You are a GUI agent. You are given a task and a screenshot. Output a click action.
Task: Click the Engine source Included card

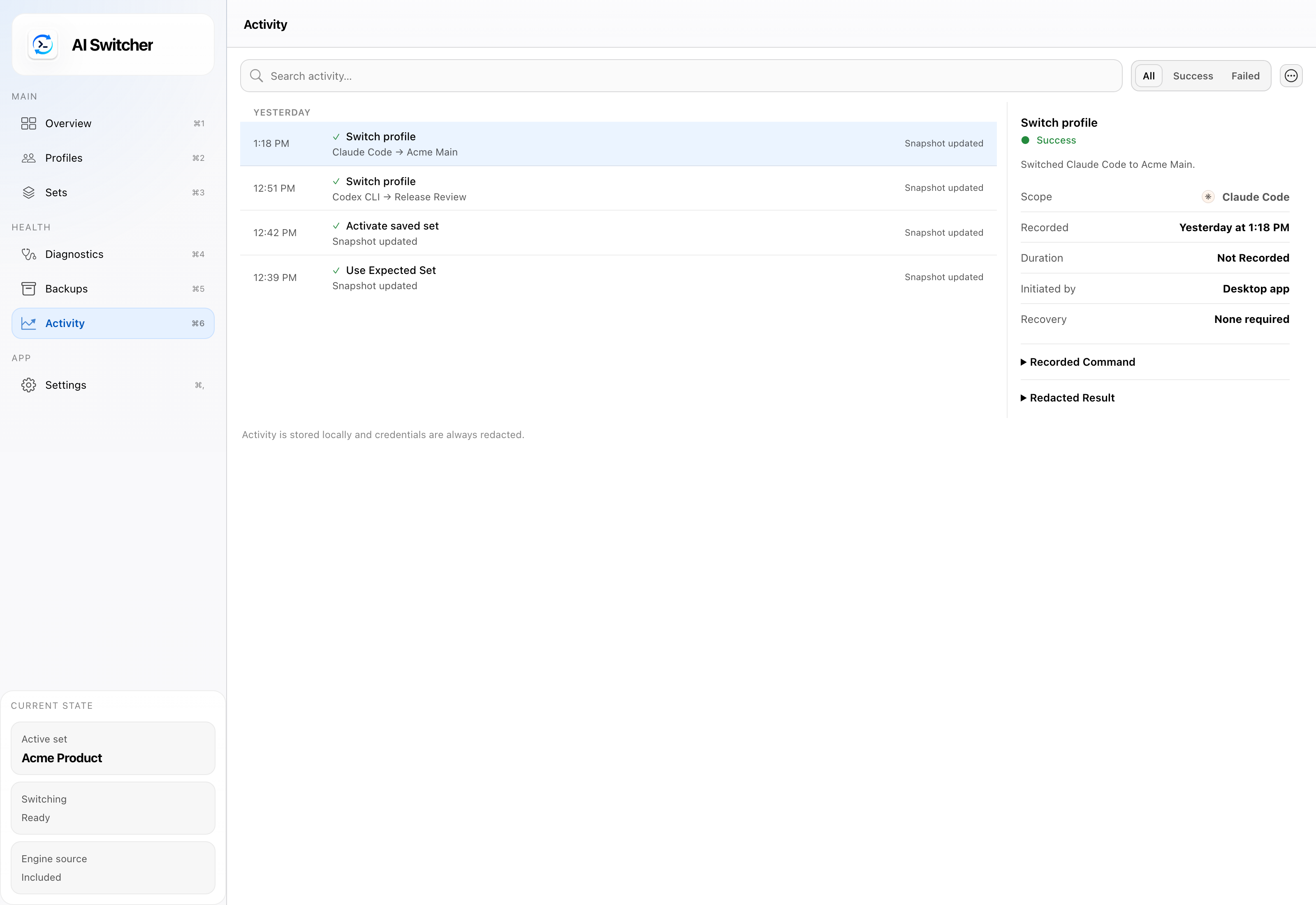point(113,868)
